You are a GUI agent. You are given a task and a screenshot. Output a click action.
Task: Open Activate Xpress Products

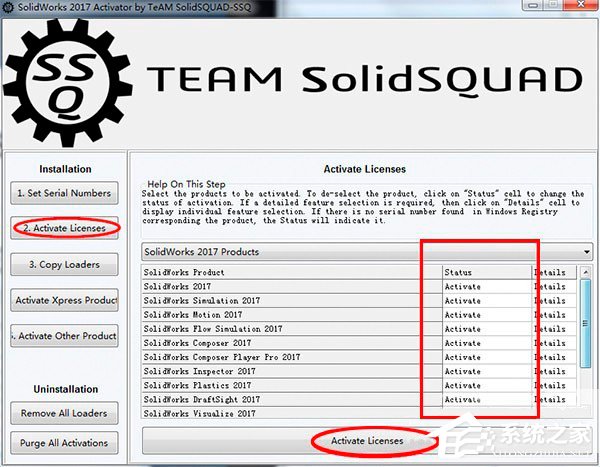[x=64, y=300]
